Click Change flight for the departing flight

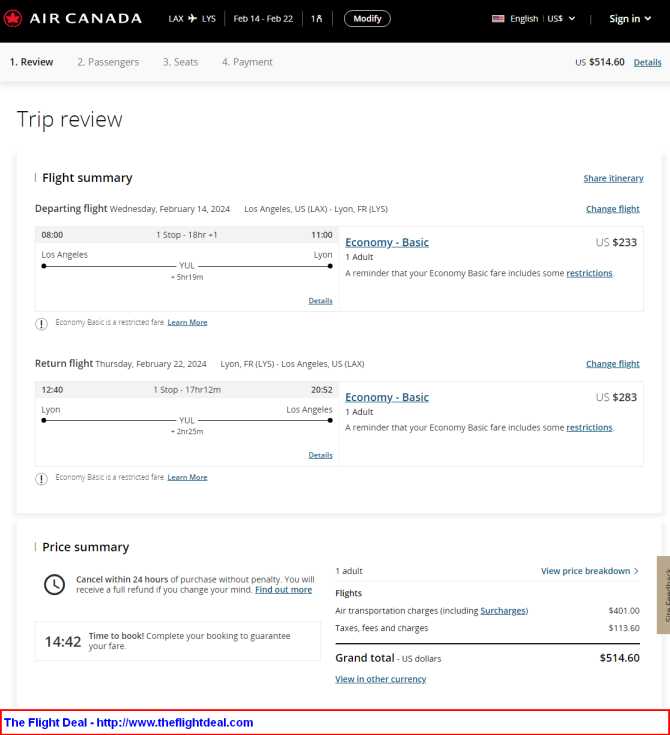click(x=612, y=209)
